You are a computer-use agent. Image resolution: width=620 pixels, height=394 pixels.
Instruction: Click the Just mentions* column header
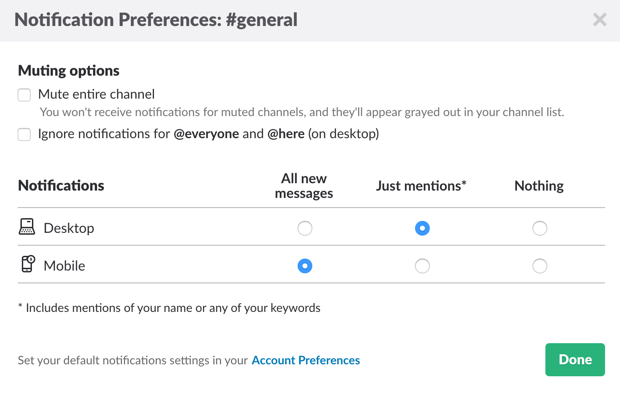[x=421, y=186]
